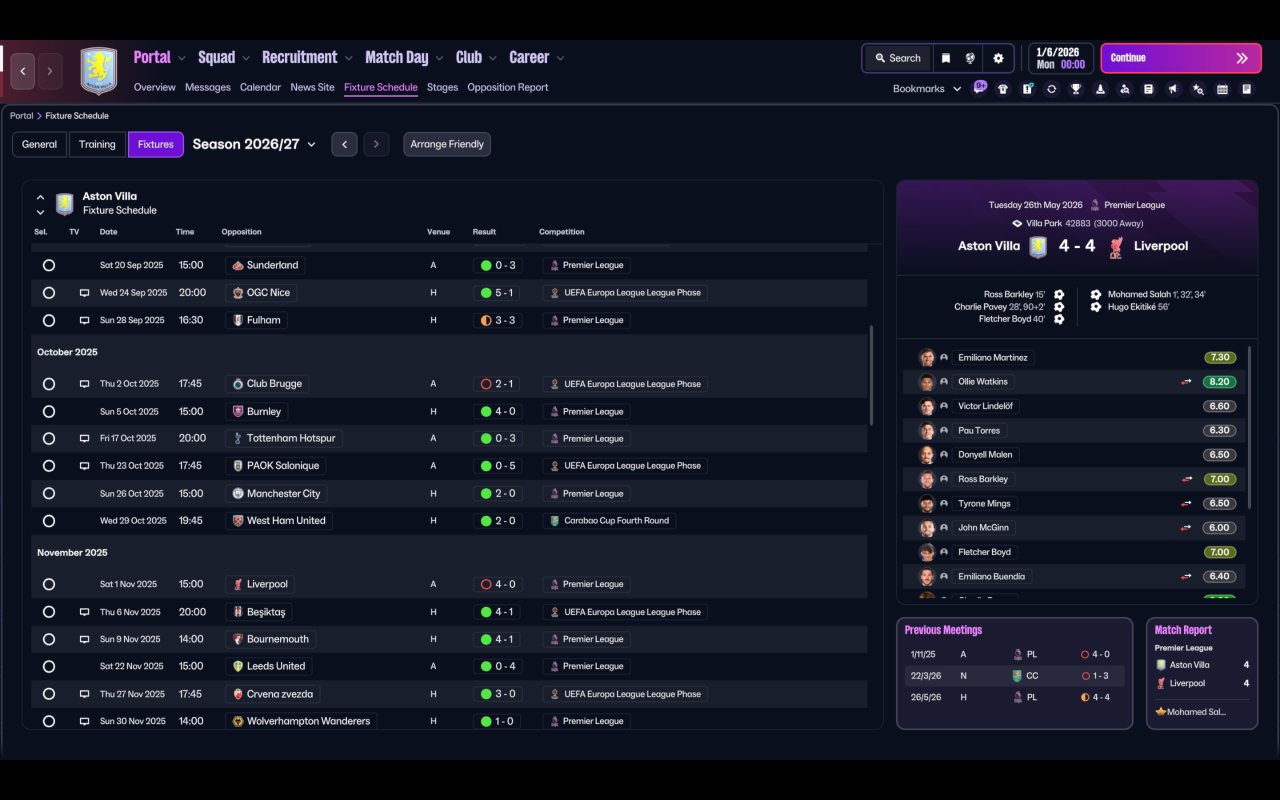Screen dimensions: 1280x800
Task: Select the Tottenham Hotspur fixture radio button
Action: coord(49,439)
